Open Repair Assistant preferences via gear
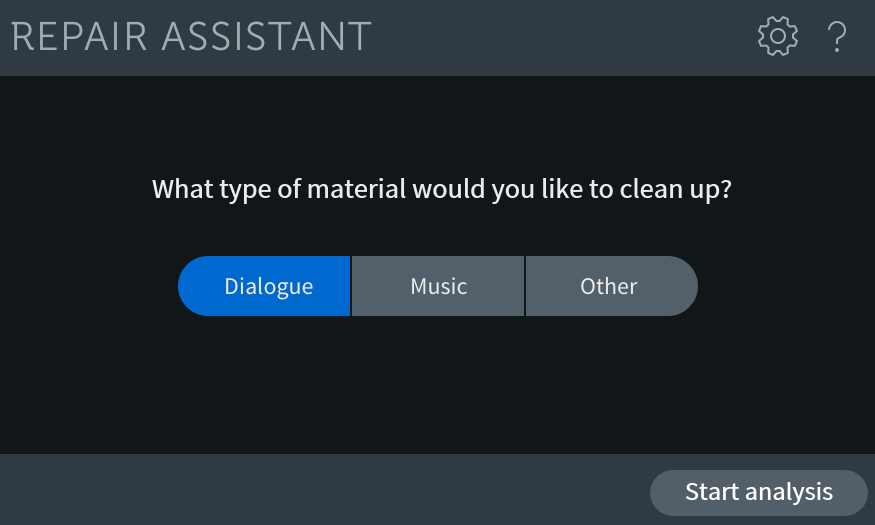This screenshot has width=875, height=525. [x=777, y=36]
